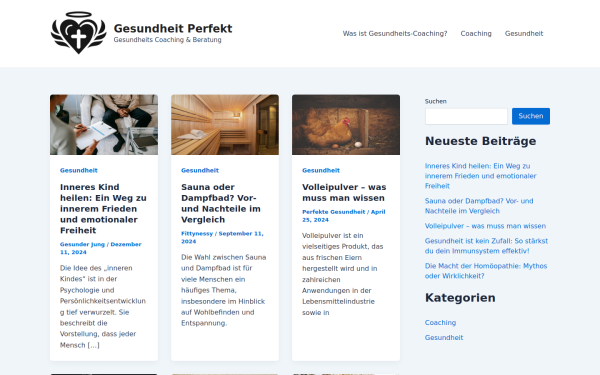Click the date 'April 25, 2024'
The width and height of the screenshot is (600, 375).
click(x=344, y=216)
